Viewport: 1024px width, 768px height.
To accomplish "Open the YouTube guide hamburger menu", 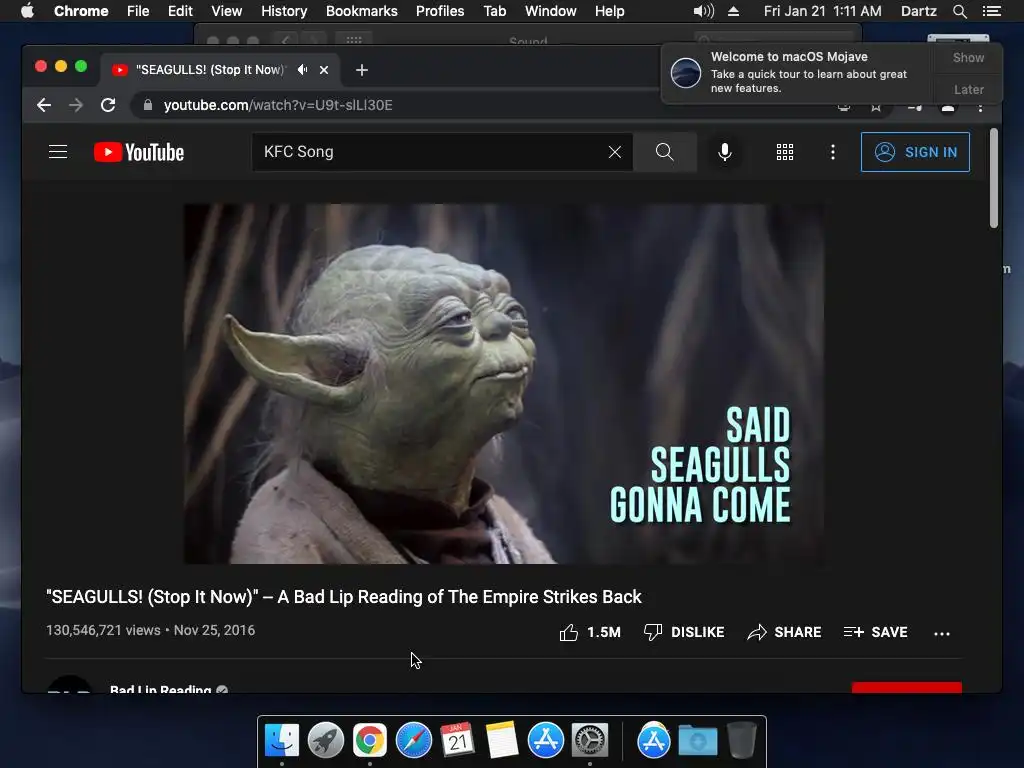I will point(58,152).
